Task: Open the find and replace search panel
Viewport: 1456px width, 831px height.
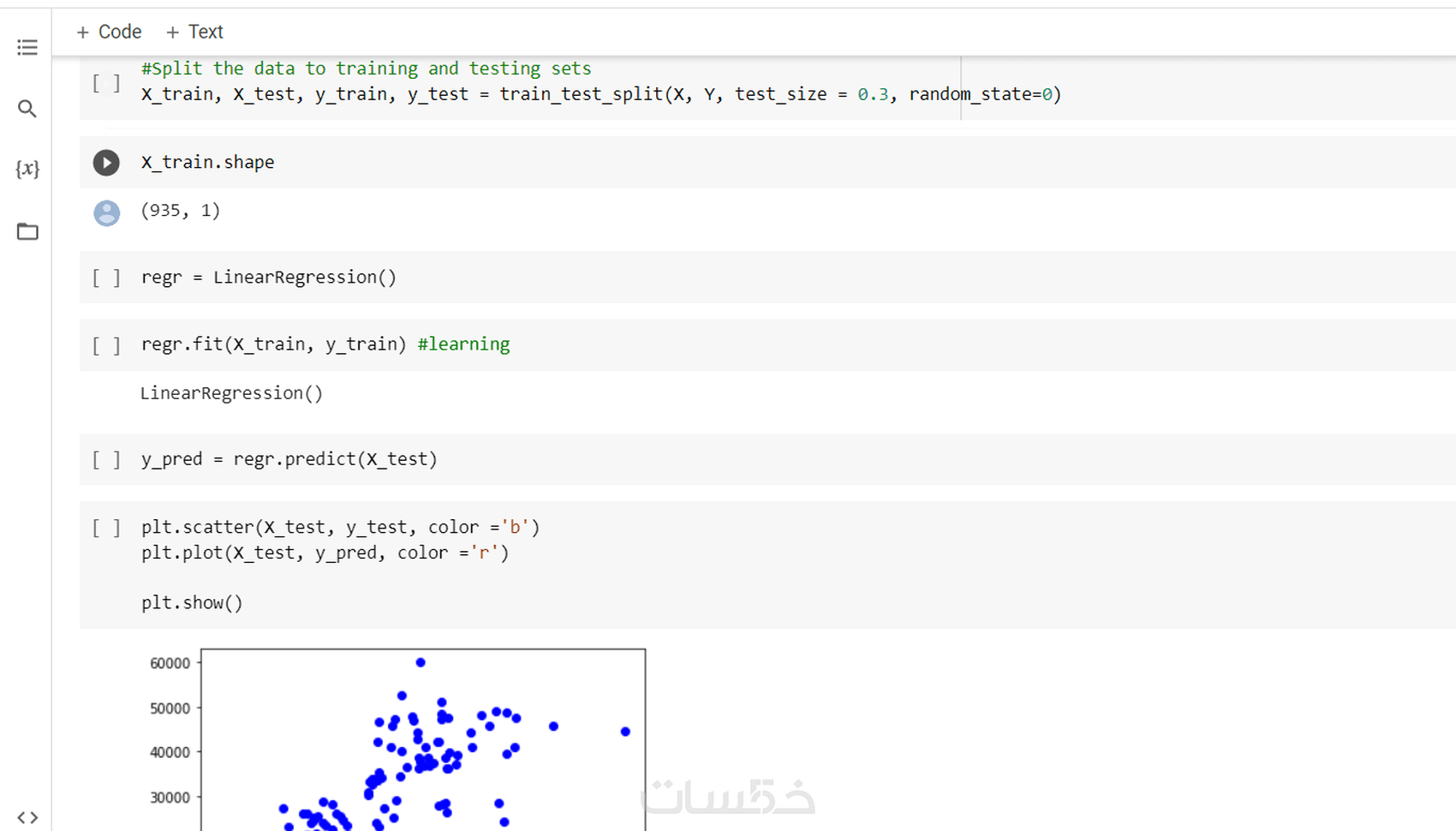Action: [x=27, y=109]
